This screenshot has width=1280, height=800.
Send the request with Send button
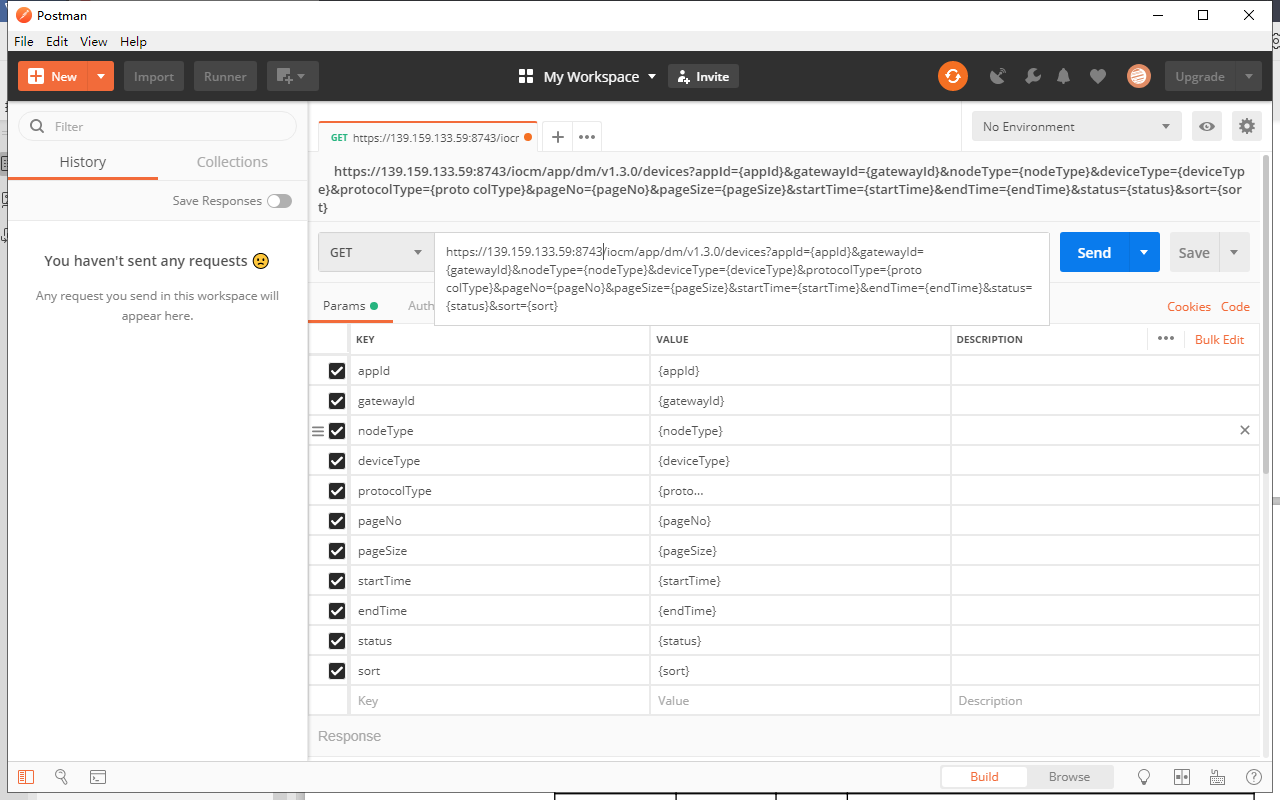1094,252
